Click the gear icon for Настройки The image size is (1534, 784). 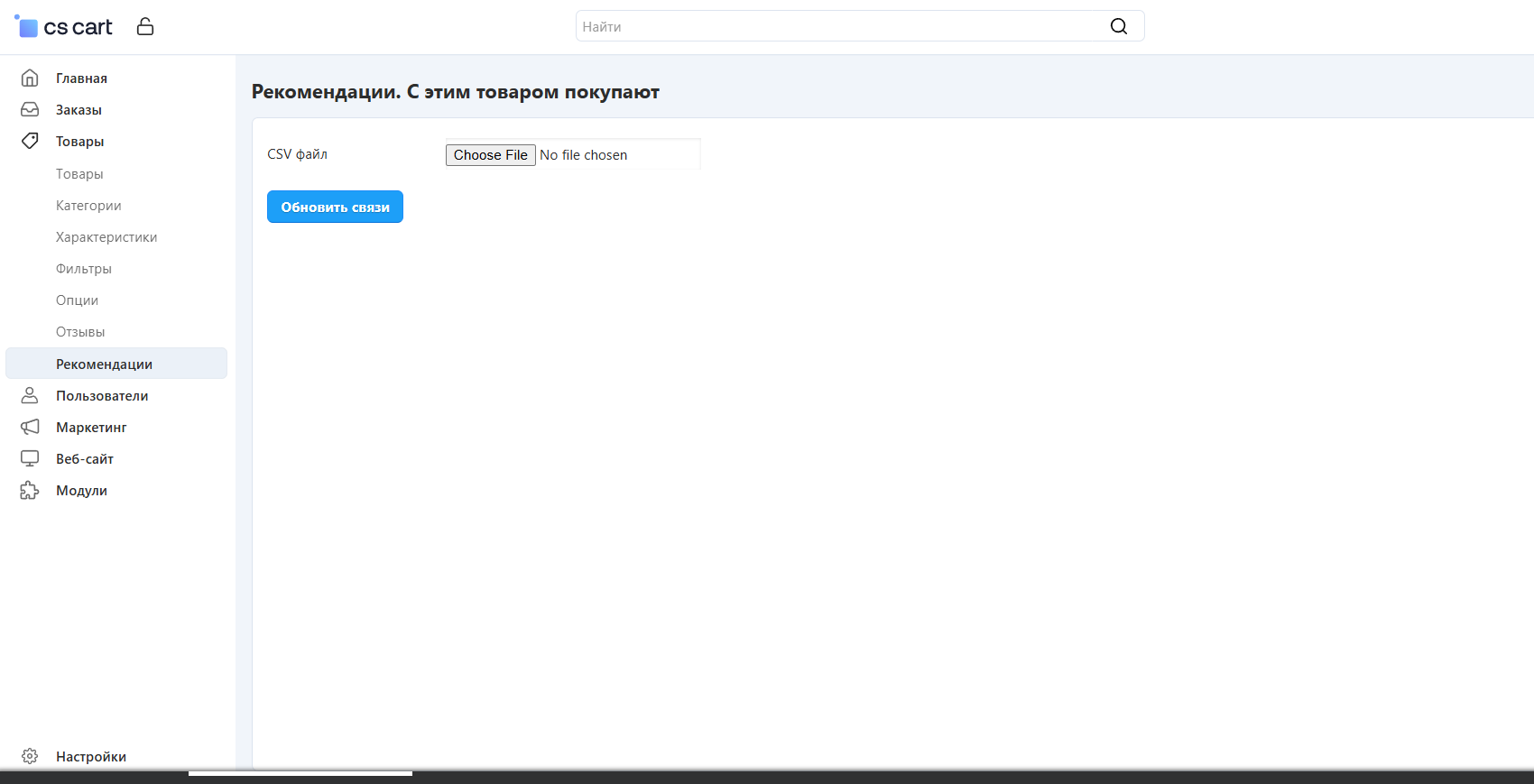pyautogui.click(x=30, y=756)
